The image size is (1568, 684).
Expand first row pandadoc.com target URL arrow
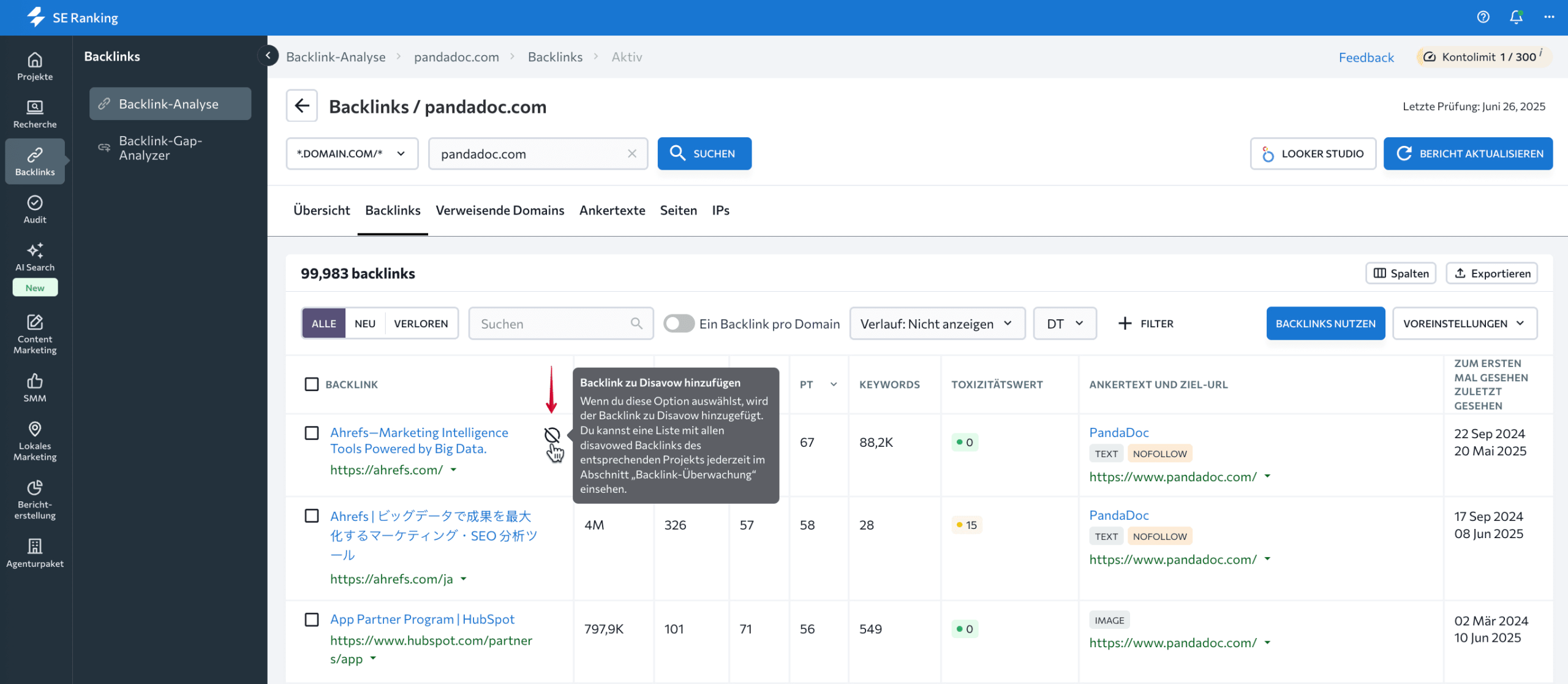[x=1267, y=477]
